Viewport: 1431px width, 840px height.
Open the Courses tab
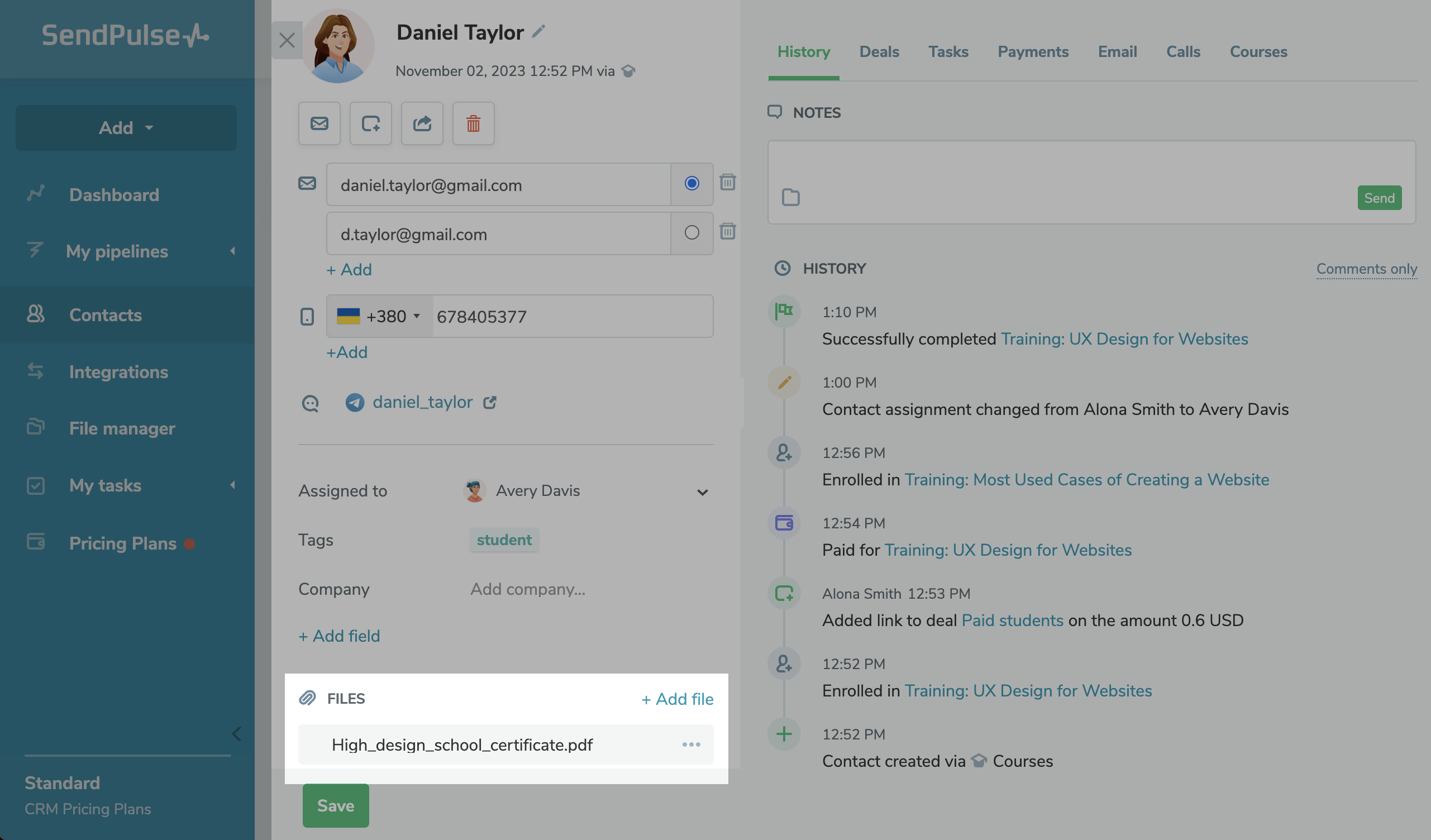coord(1258,52)
